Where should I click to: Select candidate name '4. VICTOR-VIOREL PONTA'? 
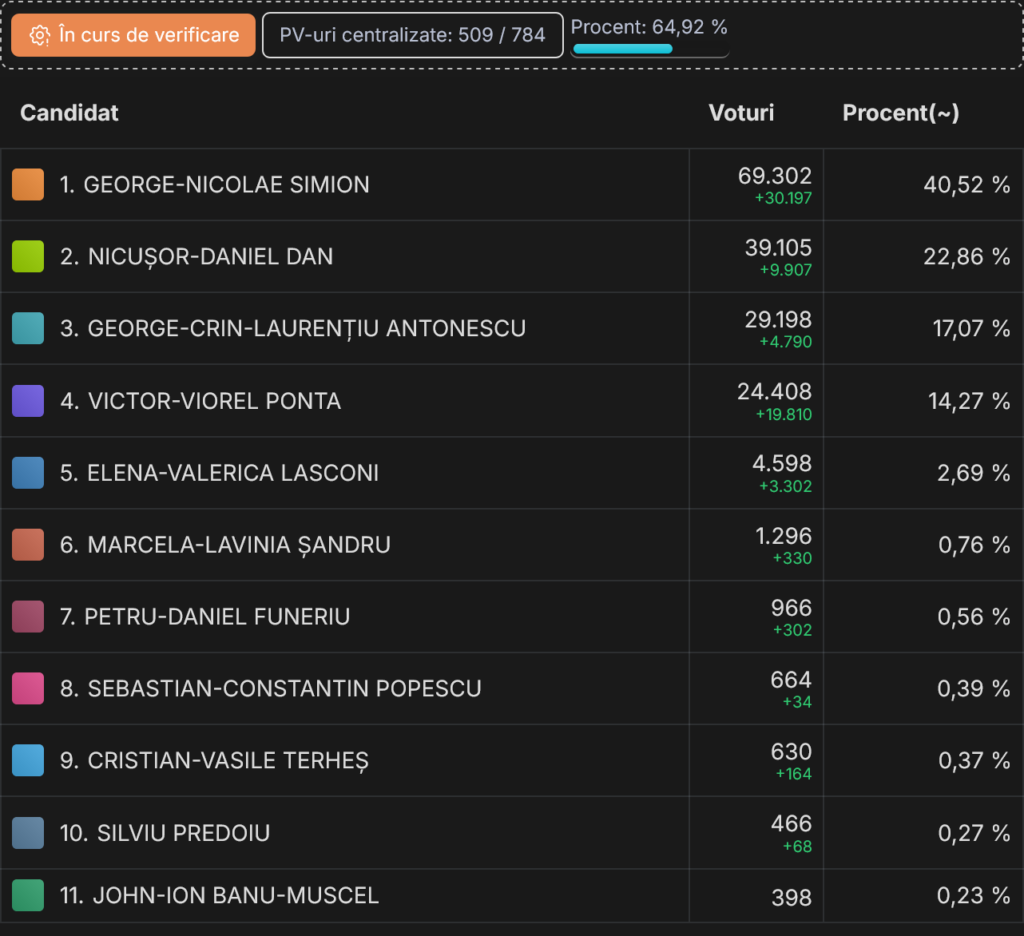coord(200,401)
